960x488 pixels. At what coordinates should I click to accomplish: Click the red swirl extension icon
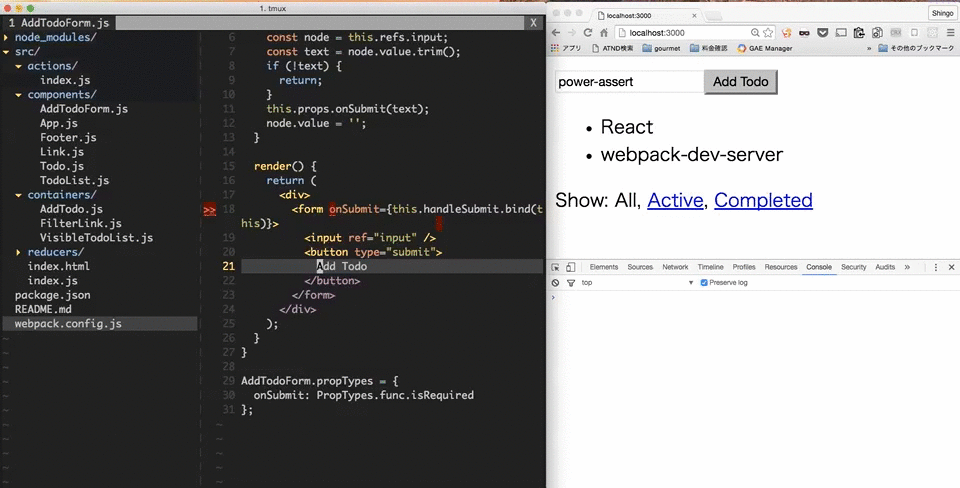[x=787, y=33]
